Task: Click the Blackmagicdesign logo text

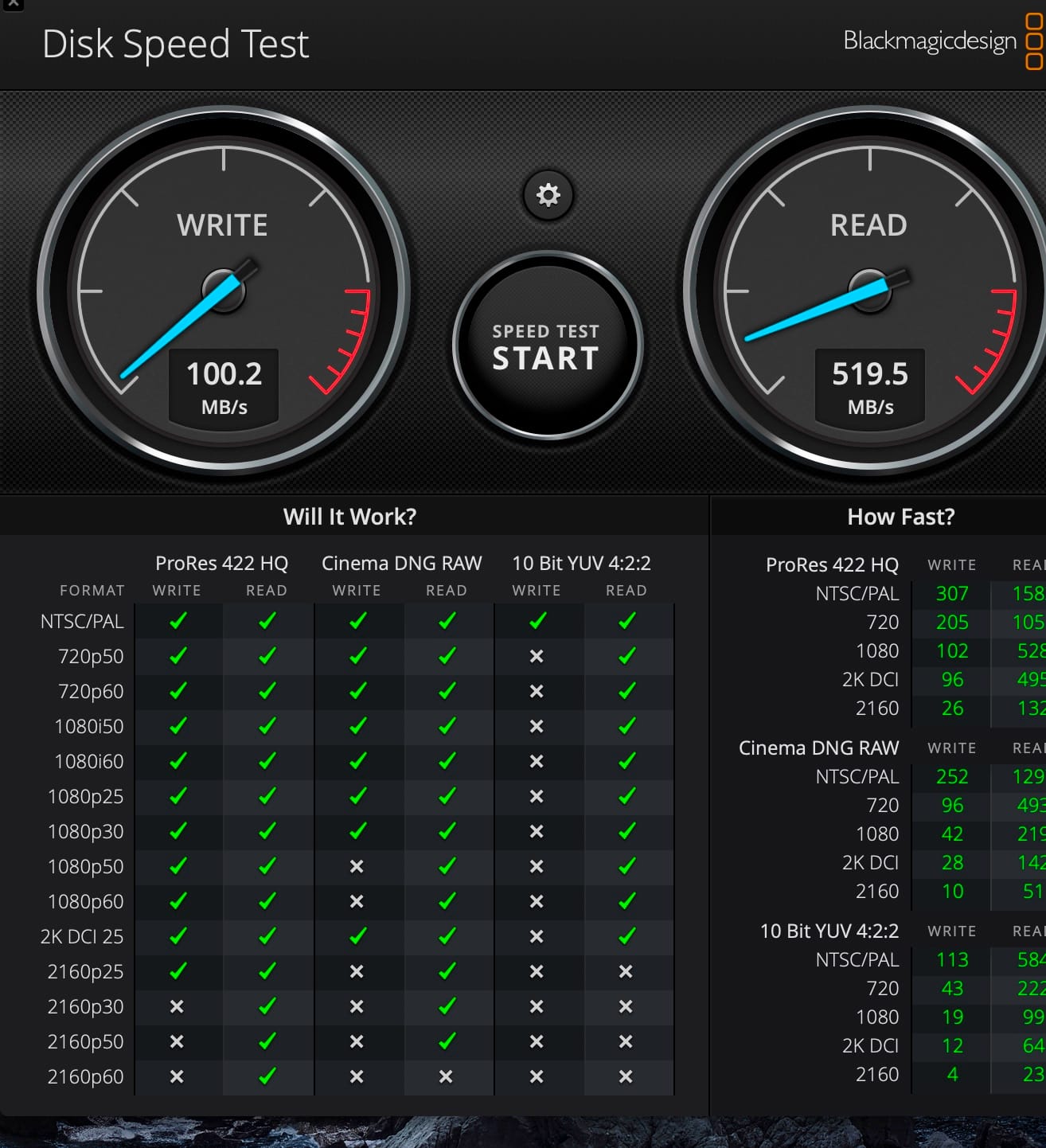Action: (x=930, y=41)
